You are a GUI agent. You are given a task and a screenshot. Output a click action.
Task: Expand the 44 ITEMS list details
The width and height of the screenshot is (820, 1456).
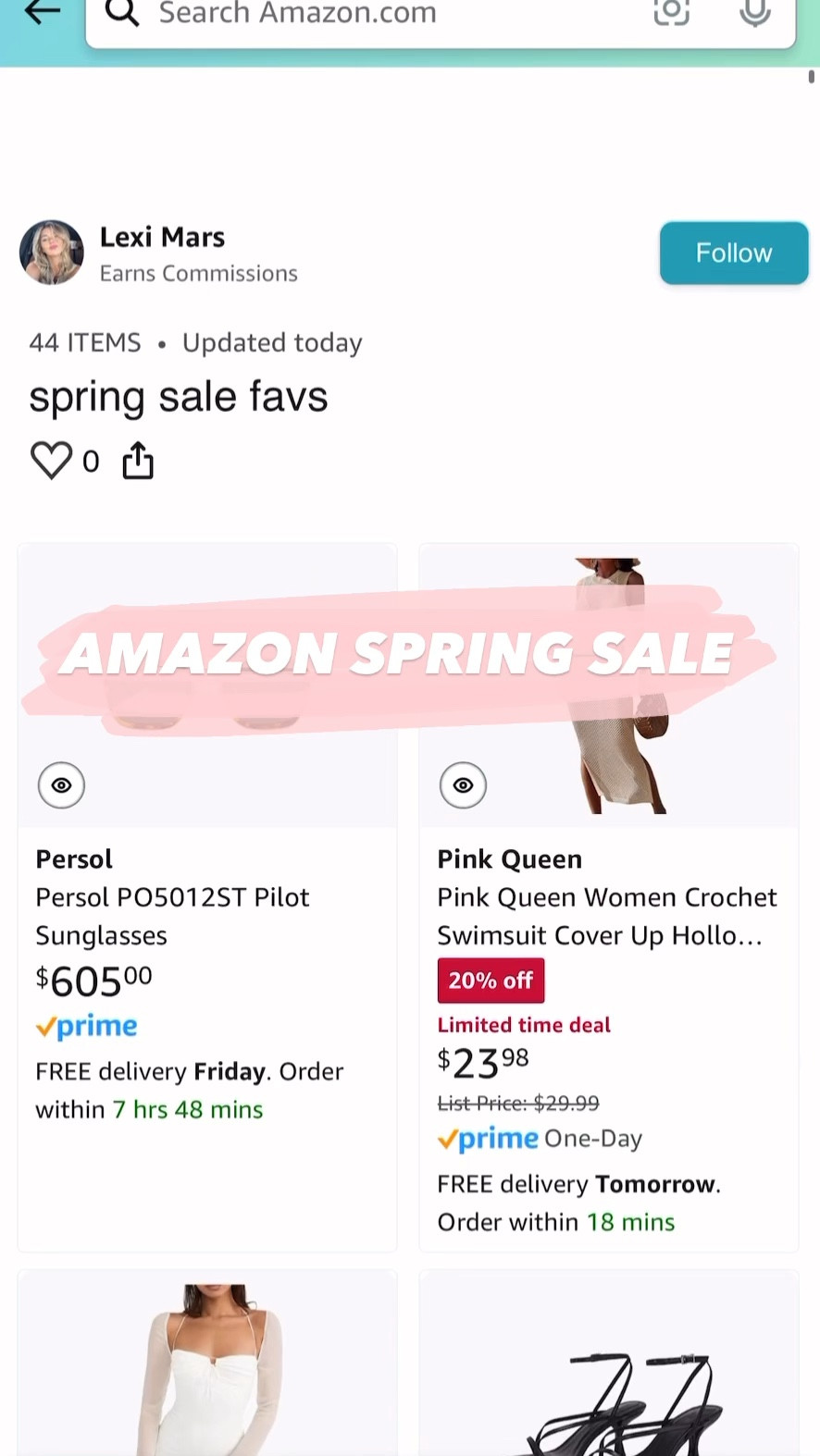tap(85, 341)
